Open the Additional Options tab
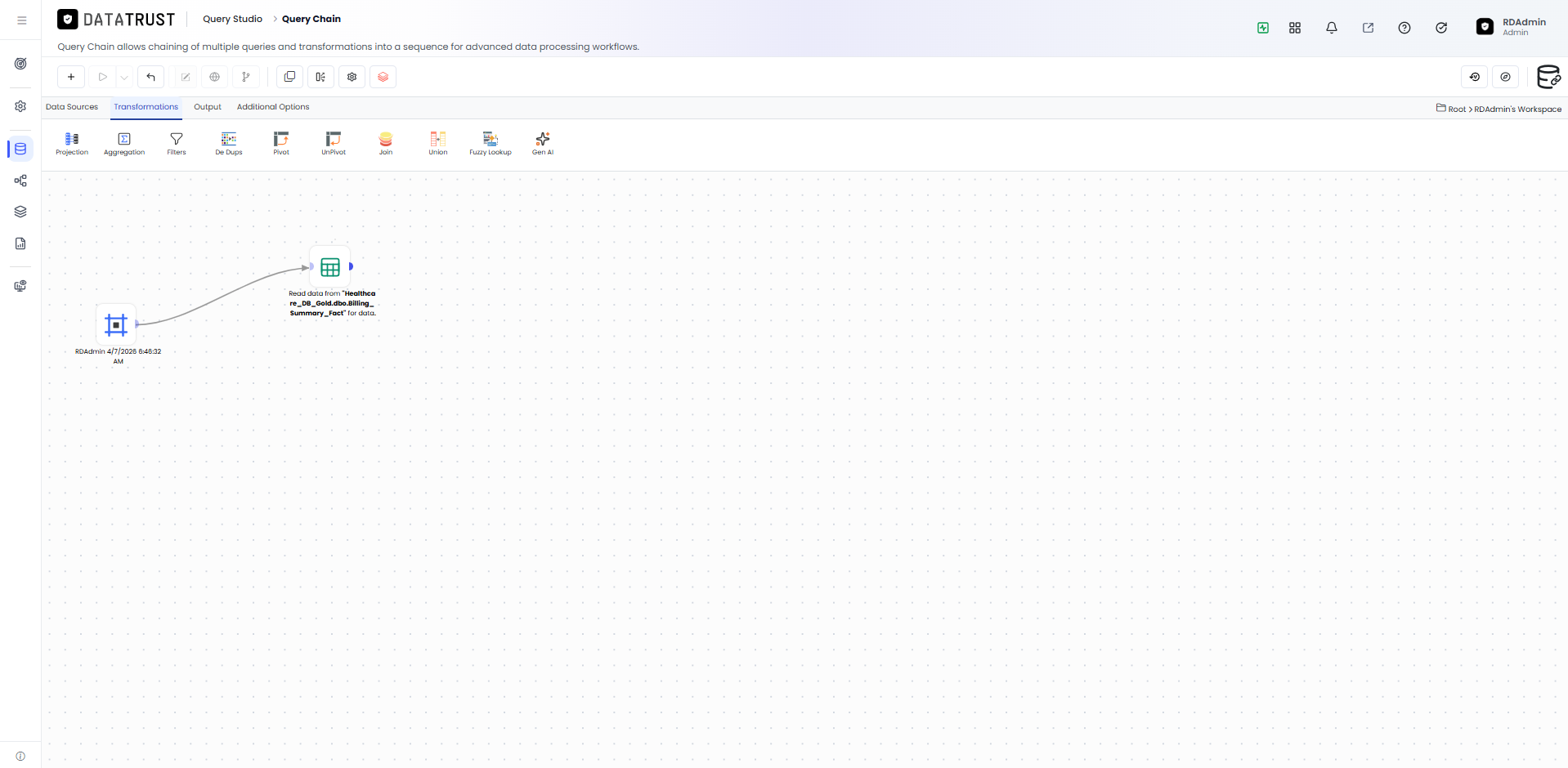Screen dimensions: 1568x768 273,107
